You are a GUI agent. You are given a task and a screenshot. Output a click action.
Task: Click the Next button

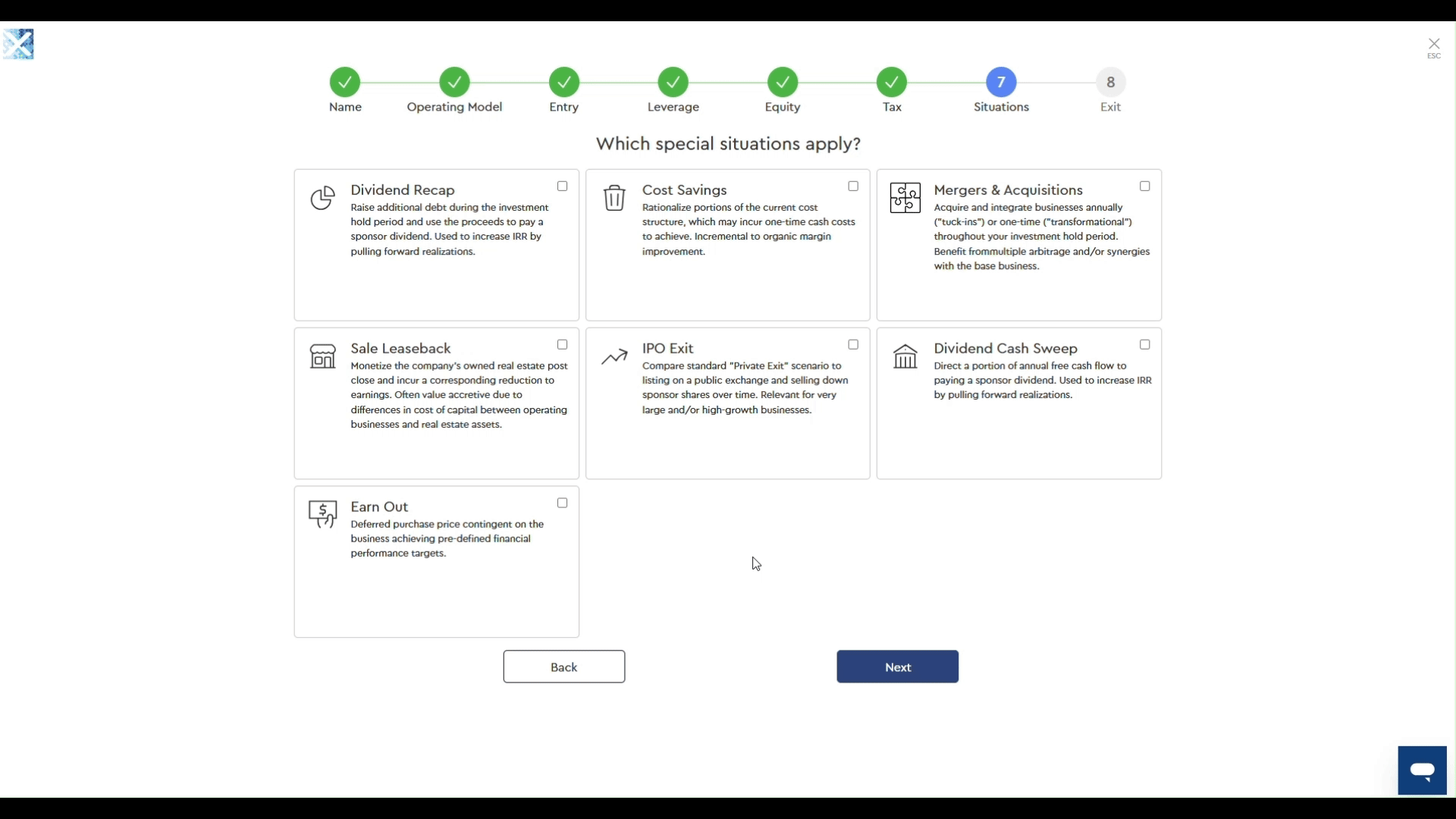pyautogui.click(x=897, y=666)
